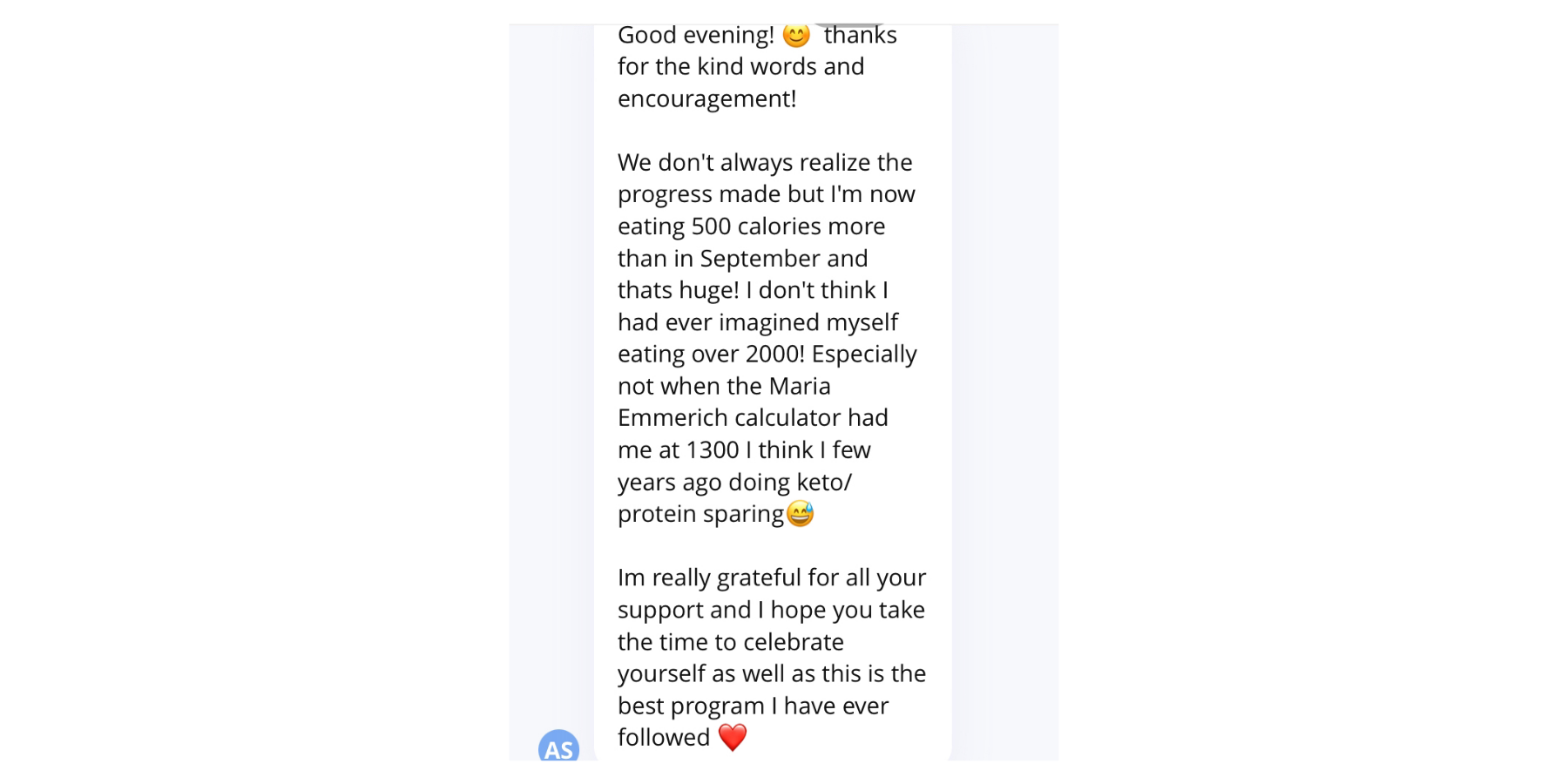Click the name 'Maria' in the message

click(800, 386)
